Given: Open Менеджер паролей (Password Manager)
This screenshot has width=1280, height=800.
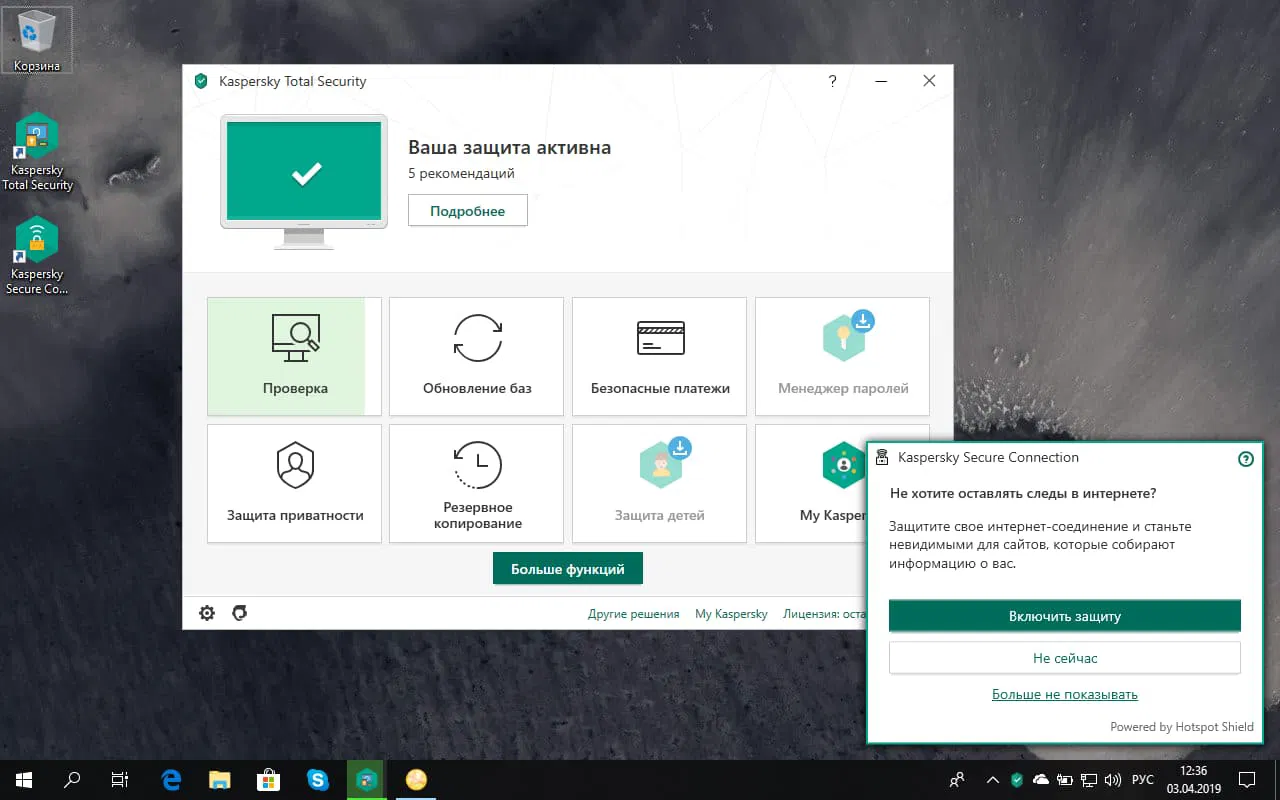Looking at the screenshot, I should click(842, 356).
